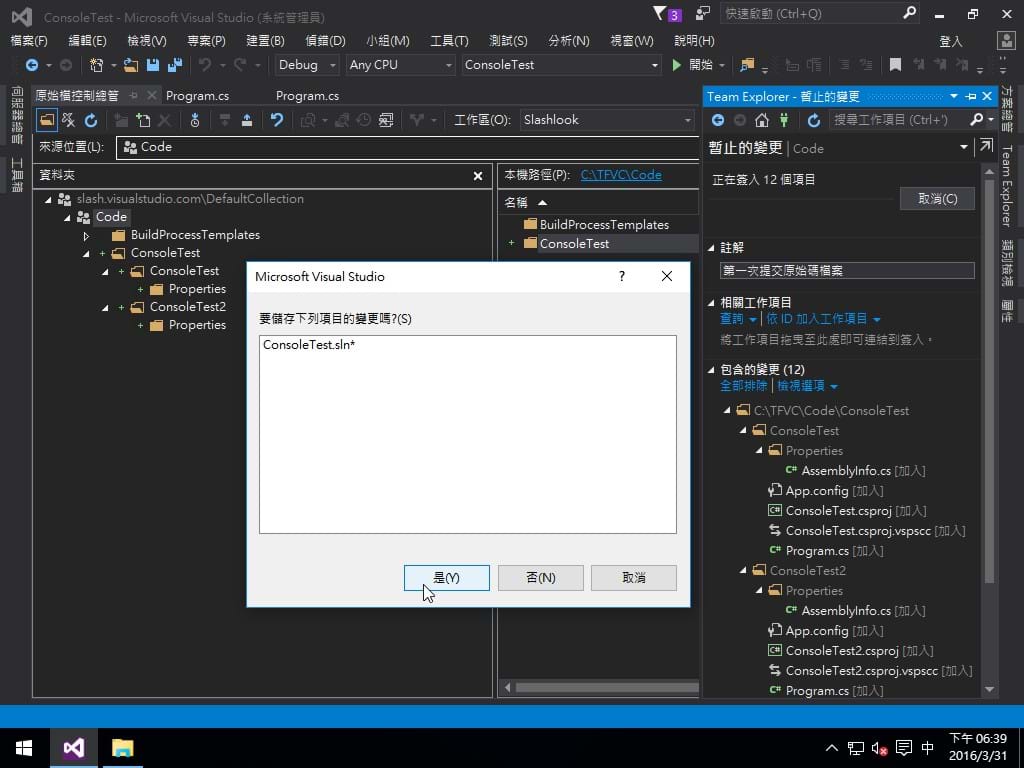
Task: Click the Check In upload arrow icon
Action: click(247, 120)
